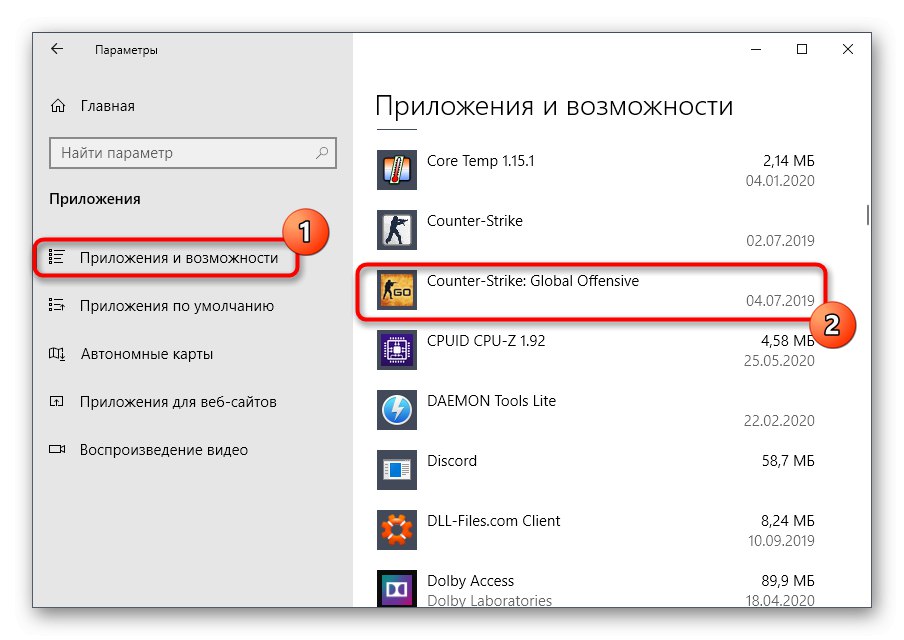Screen dimensions: 904x640
Task: Click the 8,24 МБ size value
Action: [788, 521]
